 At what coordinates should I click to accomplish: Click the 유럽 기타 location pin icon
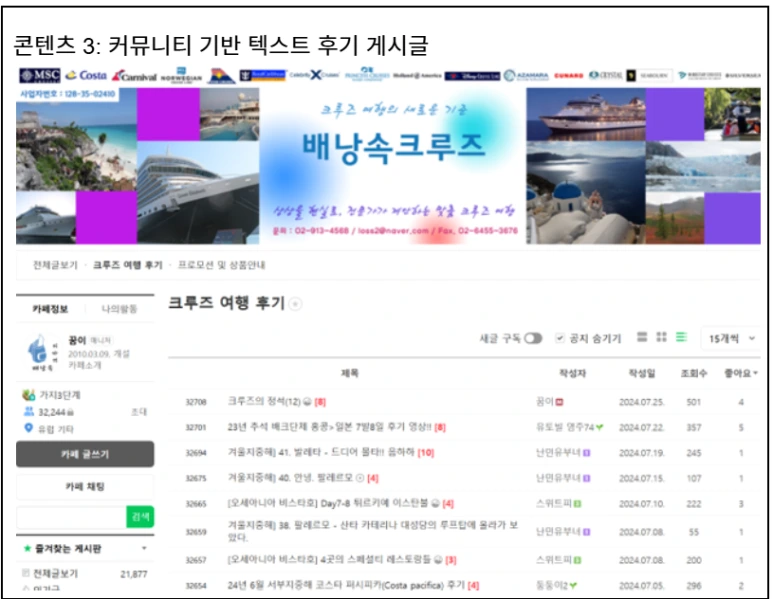point(29,428)
